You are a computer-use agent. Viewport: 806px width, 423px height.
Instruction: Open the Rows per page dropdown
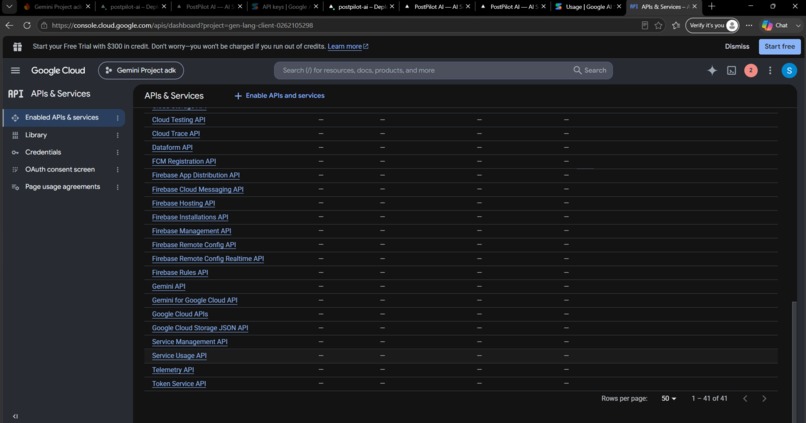click(669, 398)
